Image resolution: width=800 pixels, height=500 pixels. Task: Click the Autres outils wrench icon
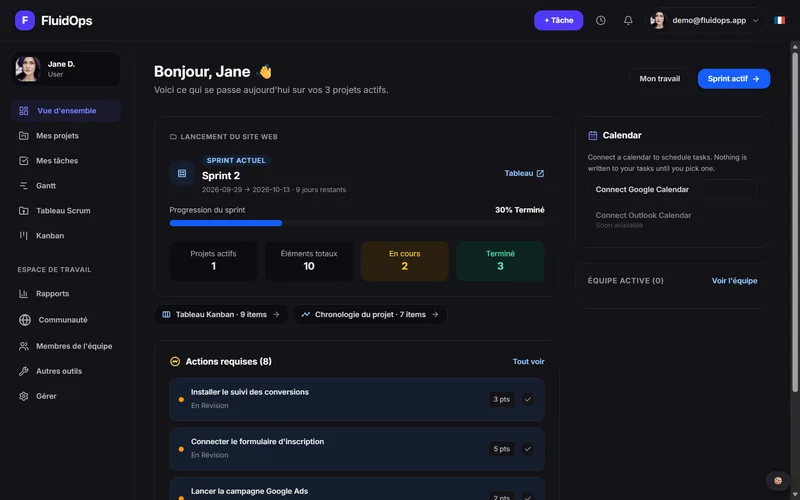pos(23,371)
